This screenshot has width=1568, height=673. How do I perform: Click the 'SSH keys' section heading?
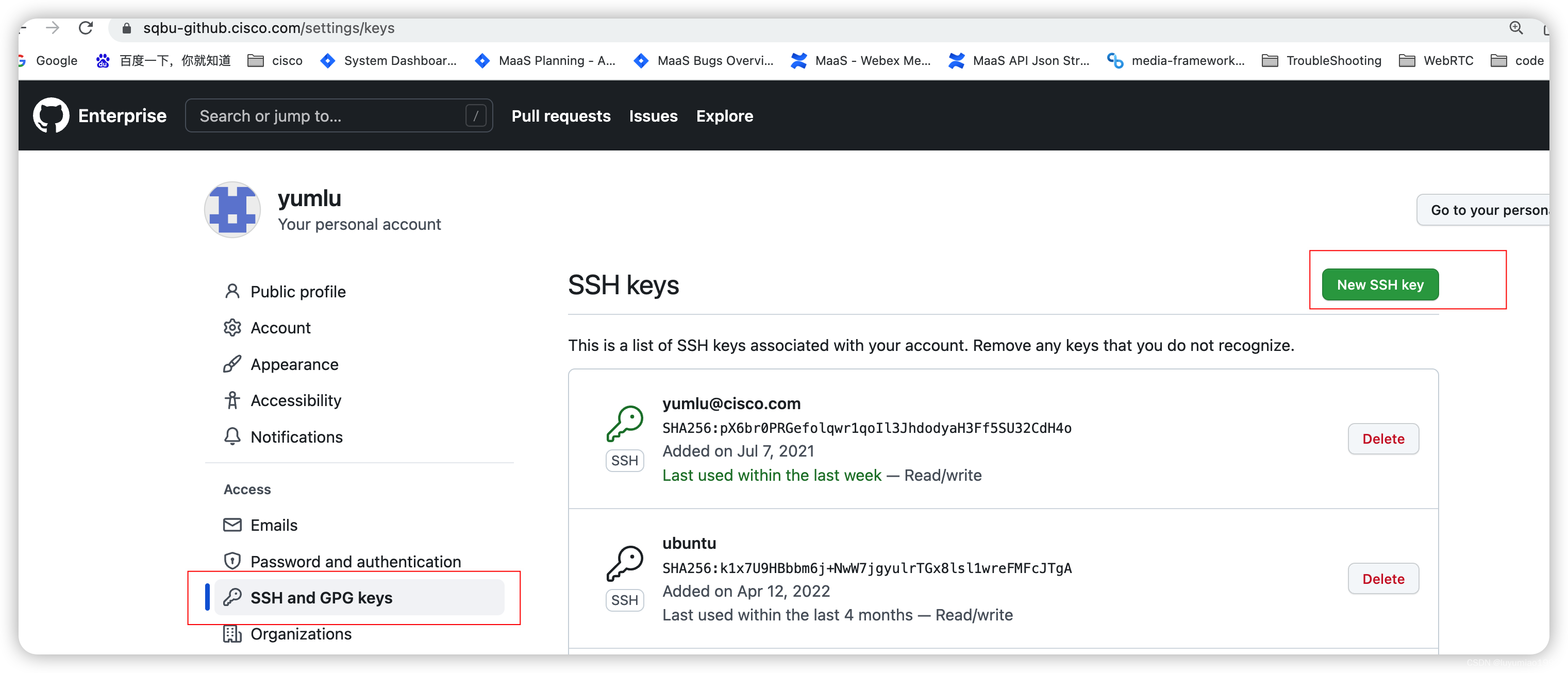pos(623,285)
